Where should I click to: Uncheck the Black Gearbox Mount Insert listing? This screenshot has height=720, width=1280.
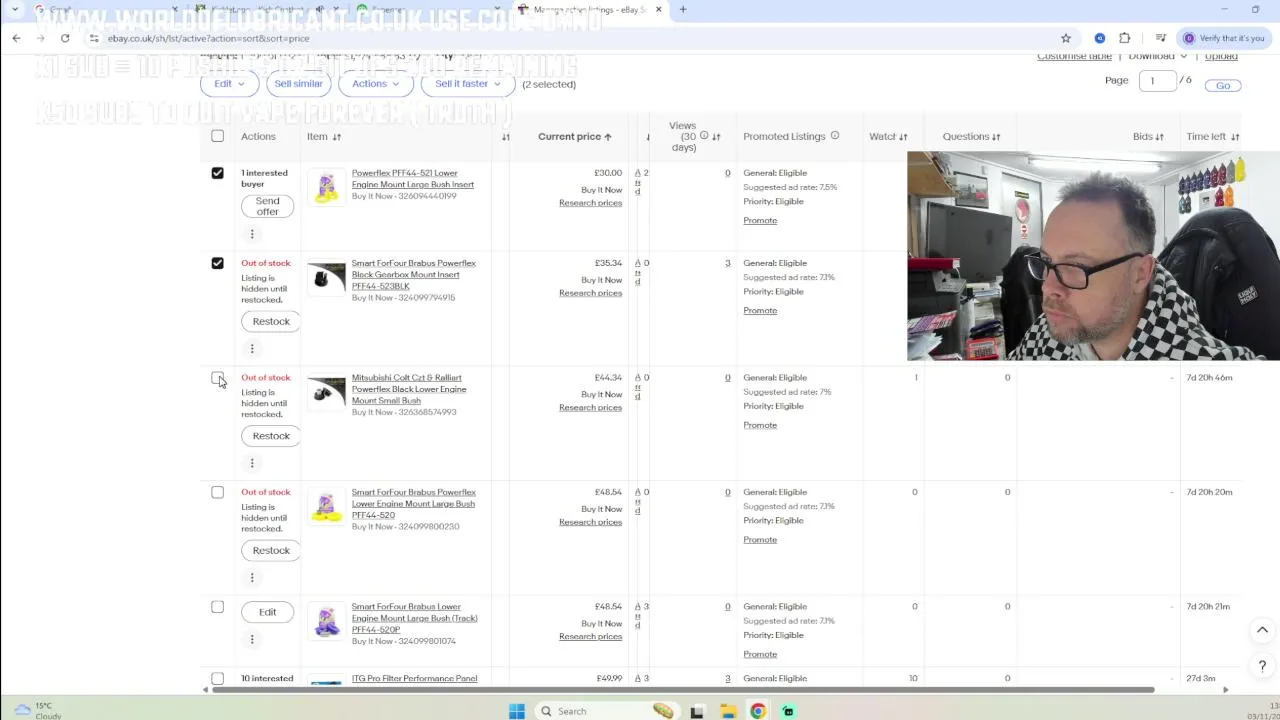217,263
